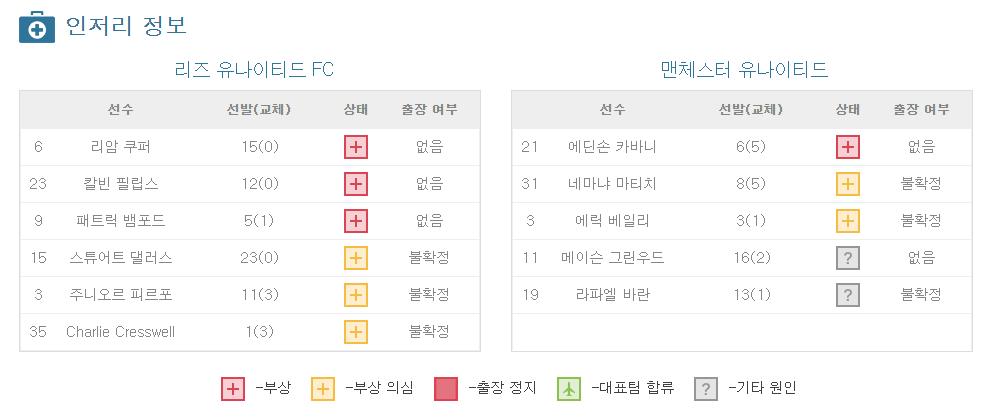Click the gray question mark icon for 라파엘 바란
This screenshot has height=419, width=981.
pos(848,295)
